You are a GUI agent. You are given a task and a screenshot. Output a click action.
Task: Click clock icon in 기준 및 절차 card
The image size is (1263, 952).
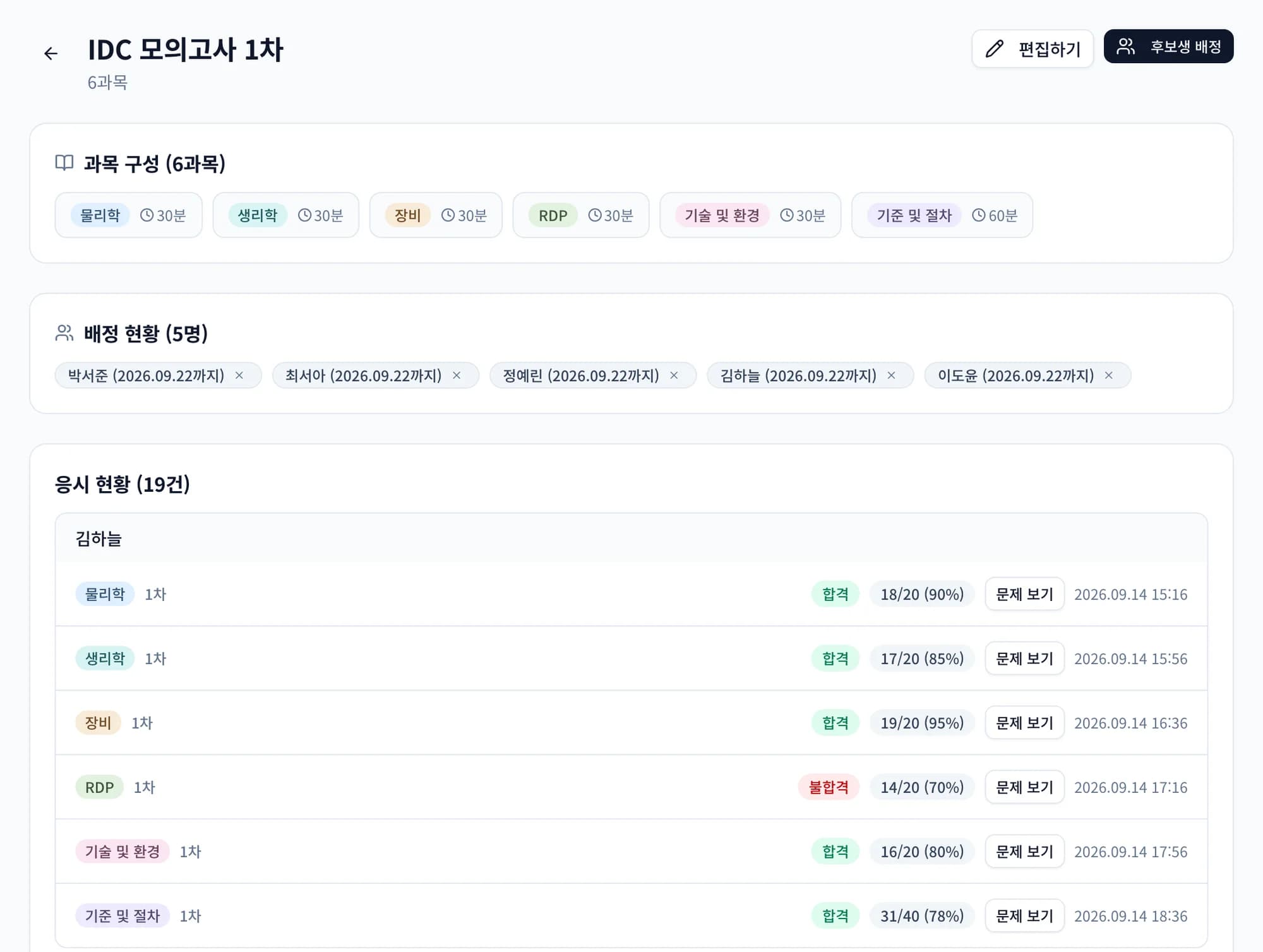click(978, 215)
